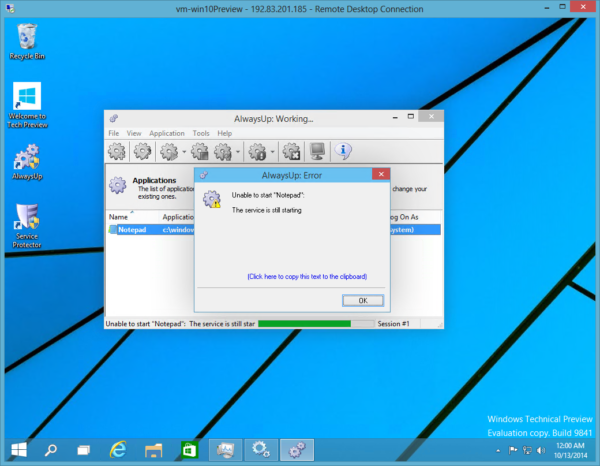Open the File menu in AlwaysUp
This screenshot has width=600, height=466.
tap(113, 133)
